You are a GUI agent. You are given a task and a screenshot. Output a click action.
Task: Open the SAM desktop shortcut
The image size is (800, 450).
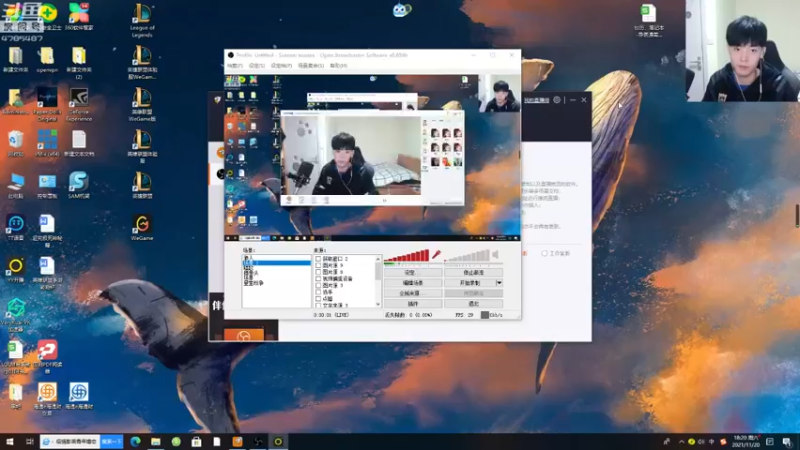tap(79, 185)
